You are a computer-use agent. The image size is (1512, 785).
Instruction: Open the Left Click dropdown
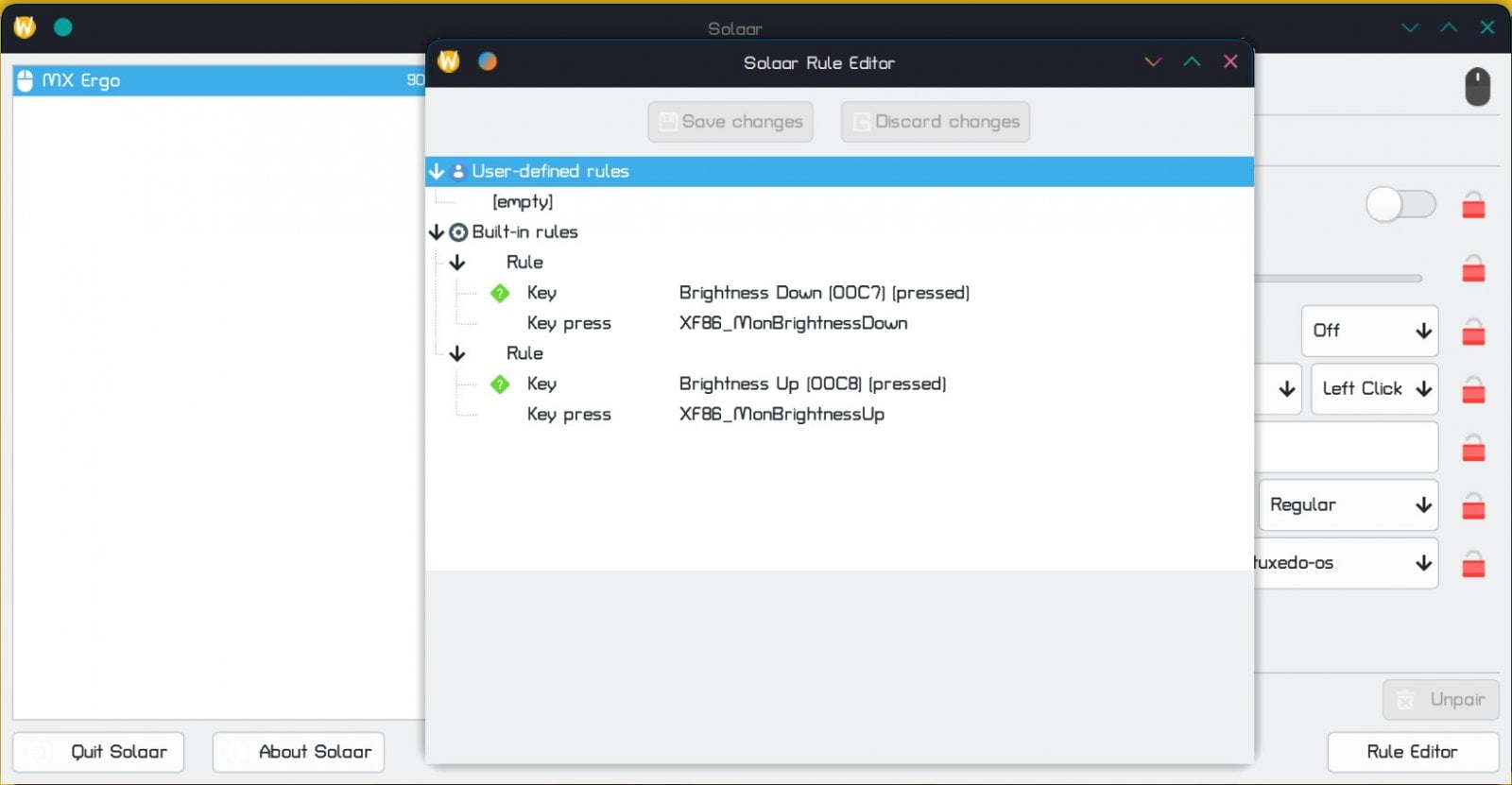tap(1375, 389)
